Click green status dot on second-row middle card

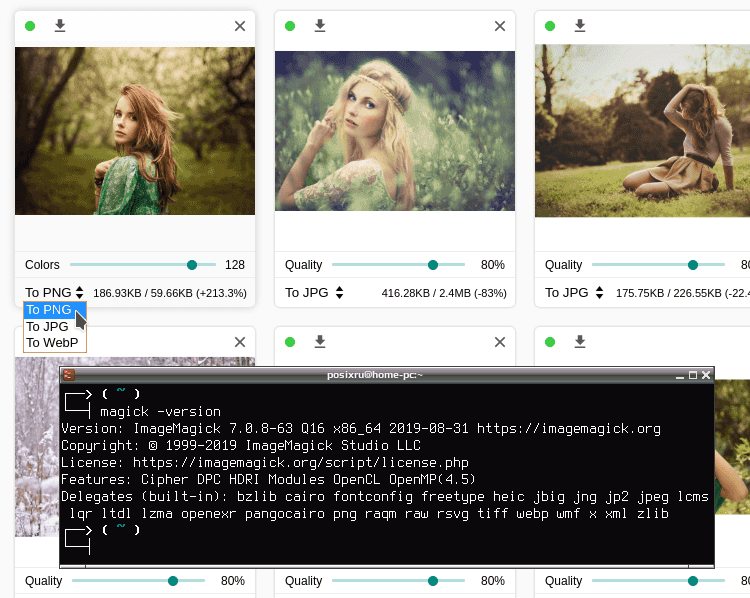(290, 342)
